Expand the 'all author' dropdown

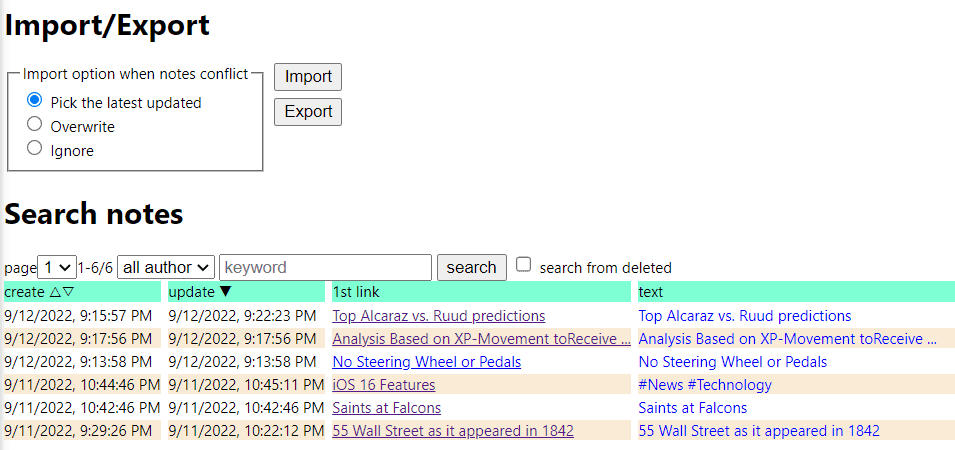pyautogui.click(x=166, y=267)
